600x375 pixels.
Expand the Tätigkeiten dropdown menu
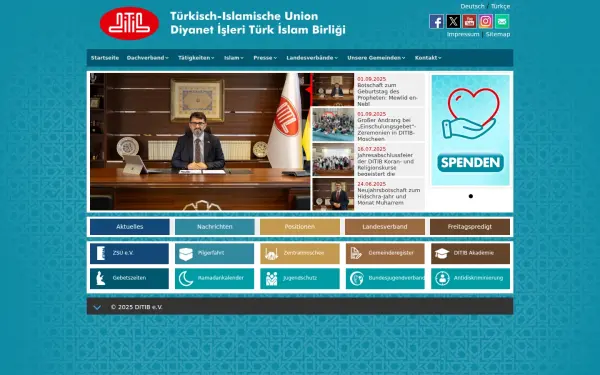pos(196,58)
